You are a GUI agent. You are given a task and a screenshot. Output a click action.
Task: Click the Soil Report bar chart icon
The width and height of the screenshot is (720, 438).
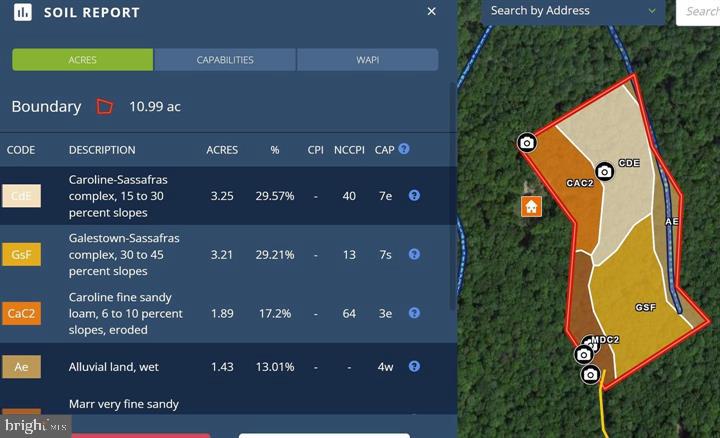[22, 13]
